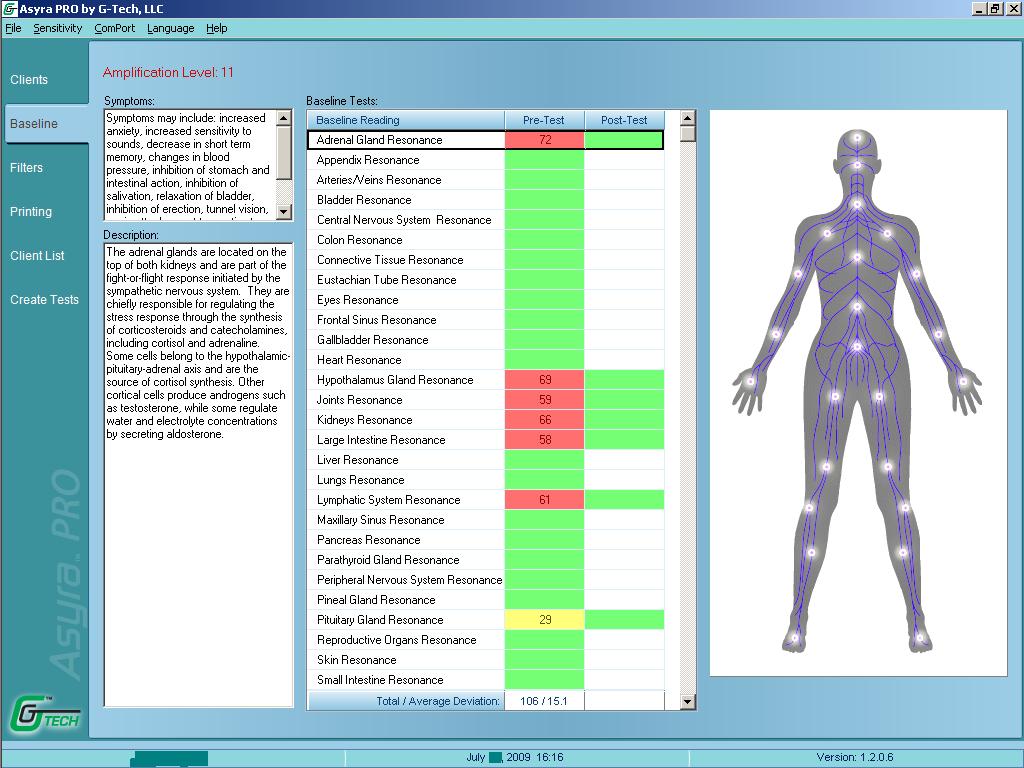1024x768 pixels.
Task: Click the red 72 Adrenal Gland cell
Action: pyautogui.click(x=544, y=140)
